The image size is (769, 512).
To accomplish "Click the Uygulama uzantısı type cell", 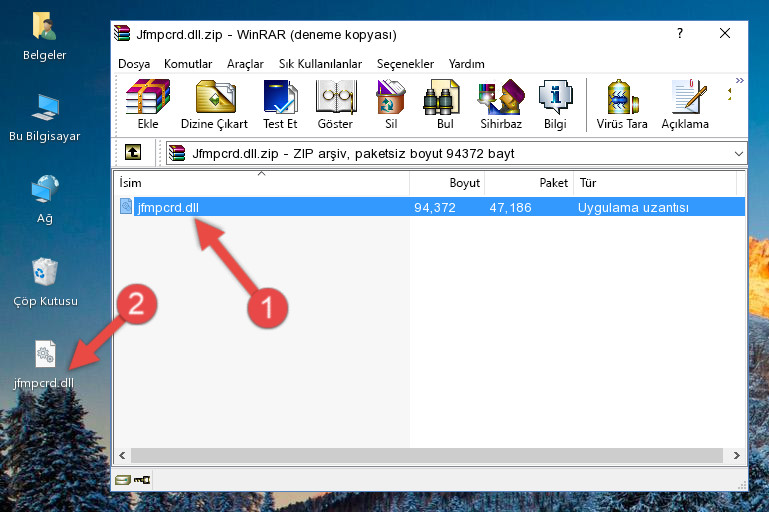I will pos(633,207).
